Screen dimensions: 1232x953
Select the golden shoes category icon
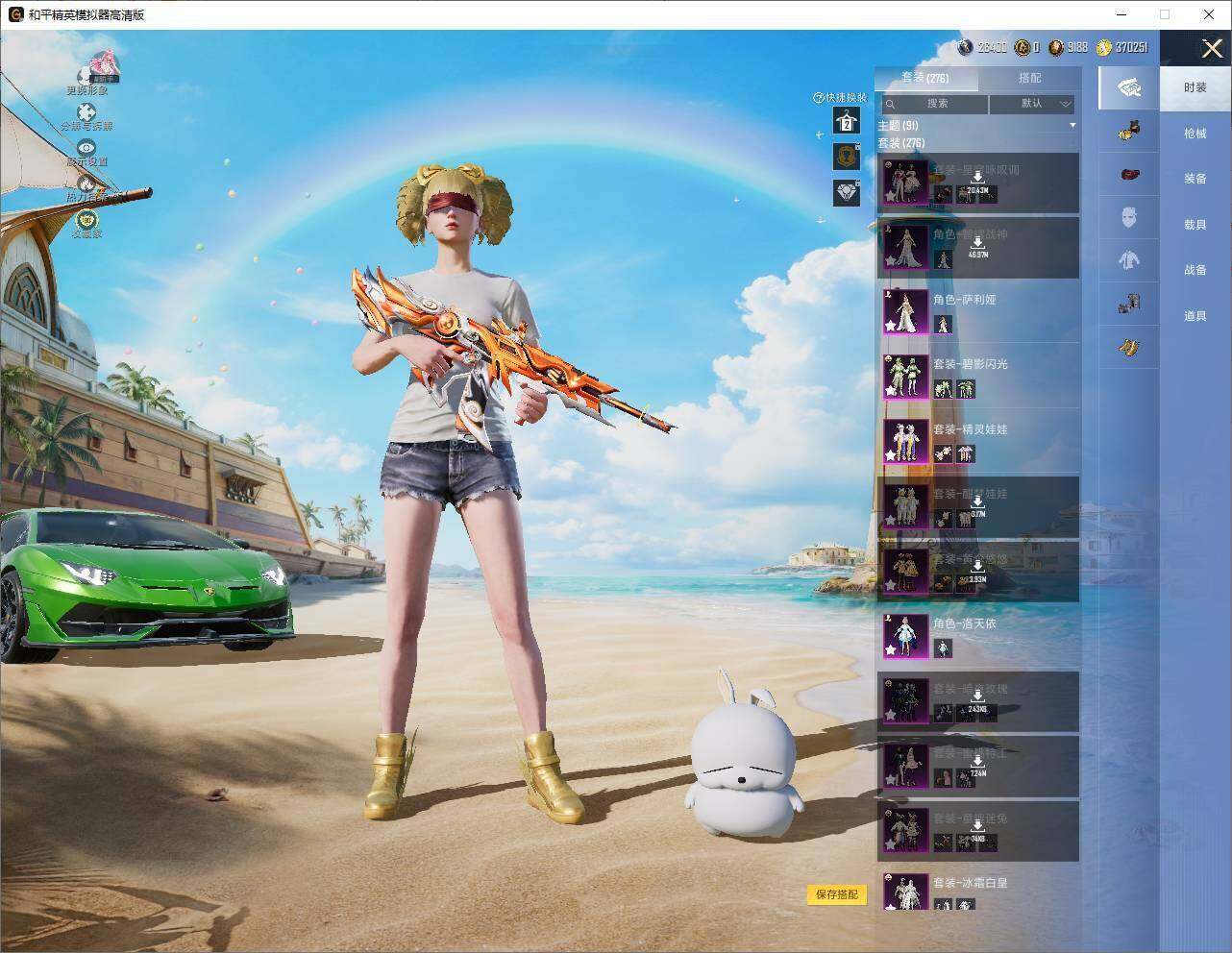(1129, 347)
